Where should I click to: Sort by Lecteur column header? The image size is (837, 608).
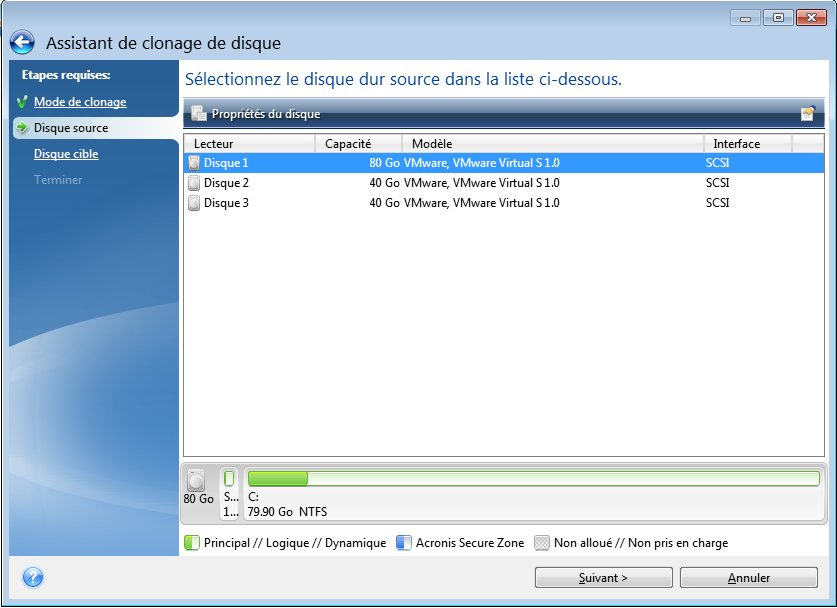click(x=249, y=144)
